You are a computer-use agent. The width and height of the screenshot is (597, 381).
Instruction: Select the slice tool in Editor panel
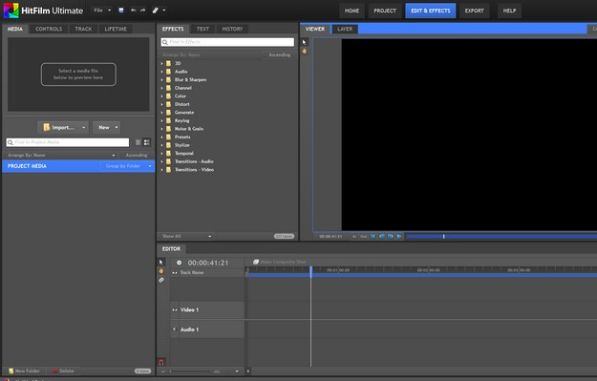coord(161,280)
